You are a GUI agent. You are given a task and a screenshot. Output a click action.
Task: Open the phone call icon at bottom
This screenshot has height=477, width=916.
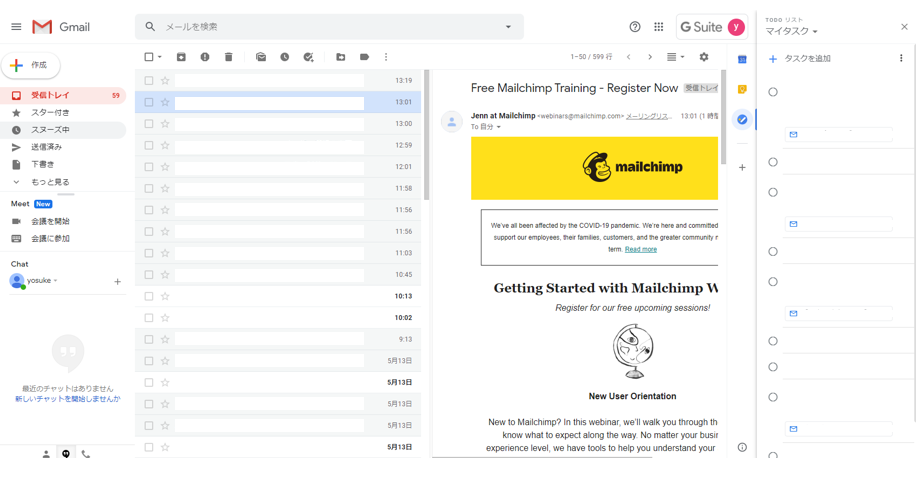pyautogui.click(x=85, y=454)
